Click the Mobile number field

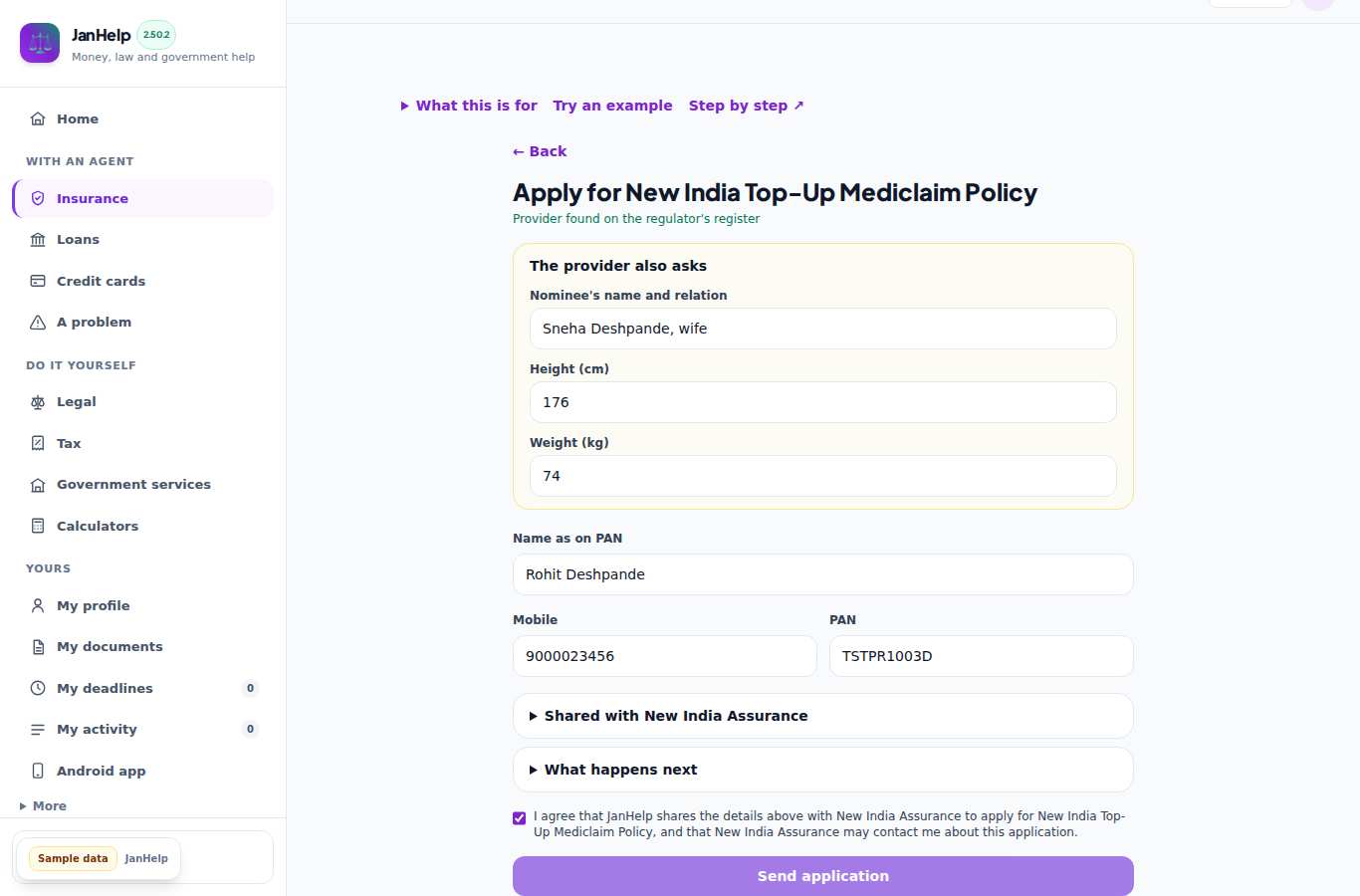[664, 656]
